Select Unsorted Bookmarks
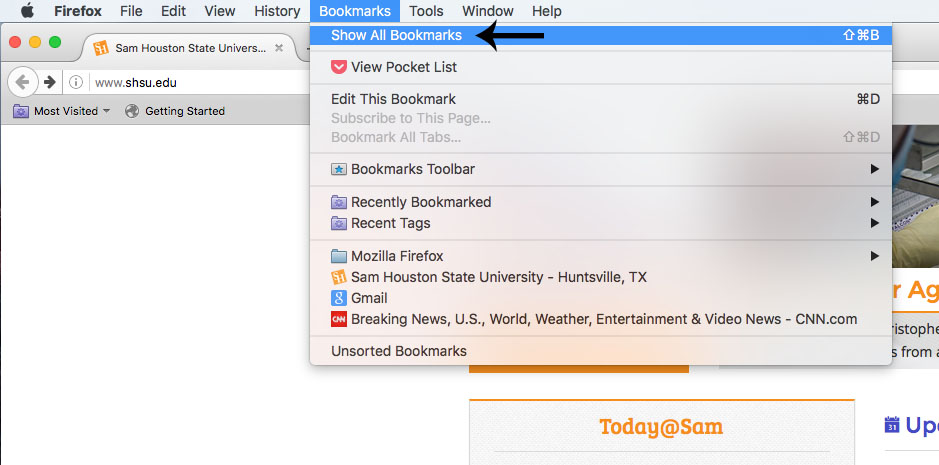This screenshot has height=465, width=939. [x=601, y=351]
